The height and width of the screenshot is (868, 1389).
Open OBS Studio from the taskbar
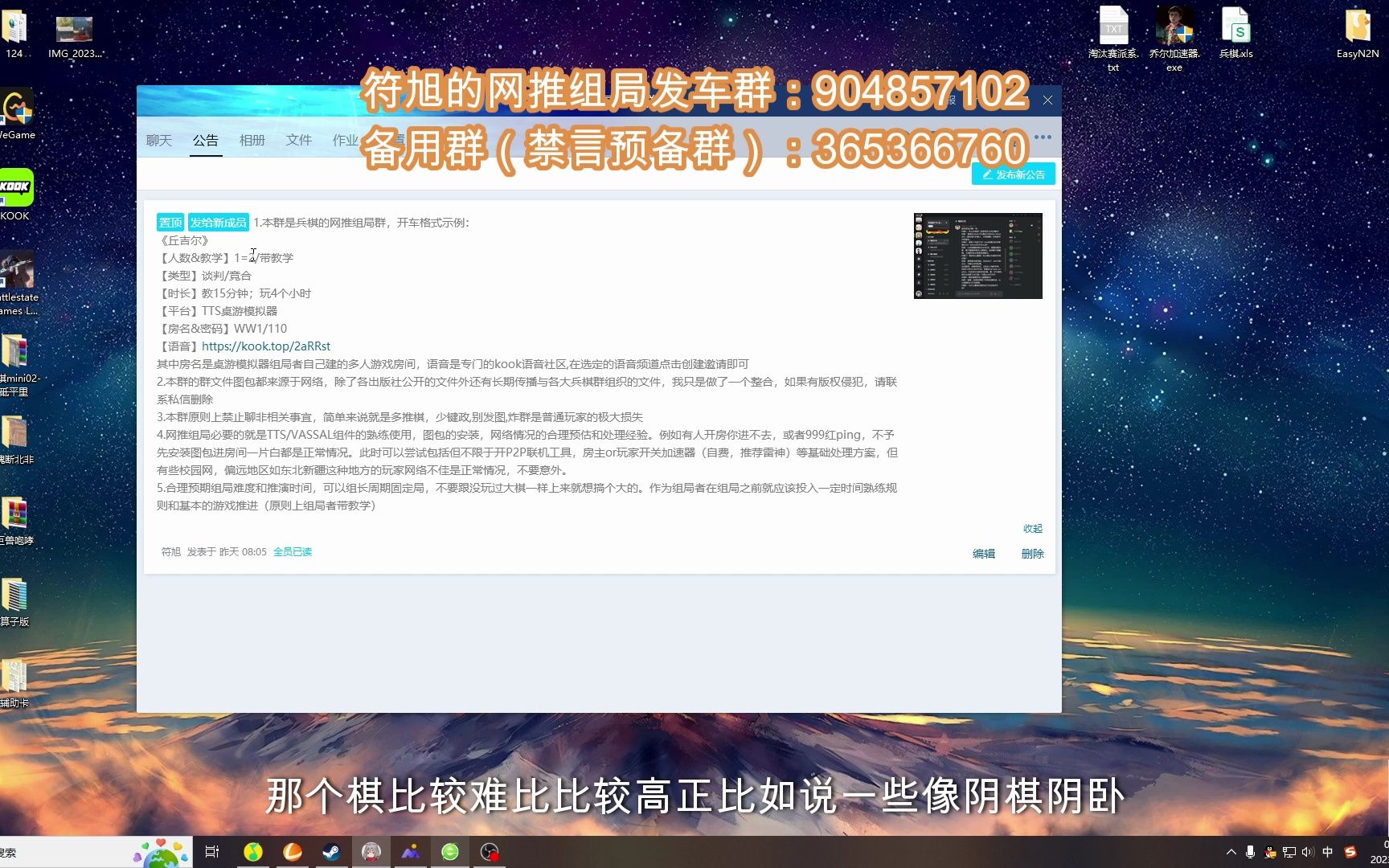[x=490, y=852]
